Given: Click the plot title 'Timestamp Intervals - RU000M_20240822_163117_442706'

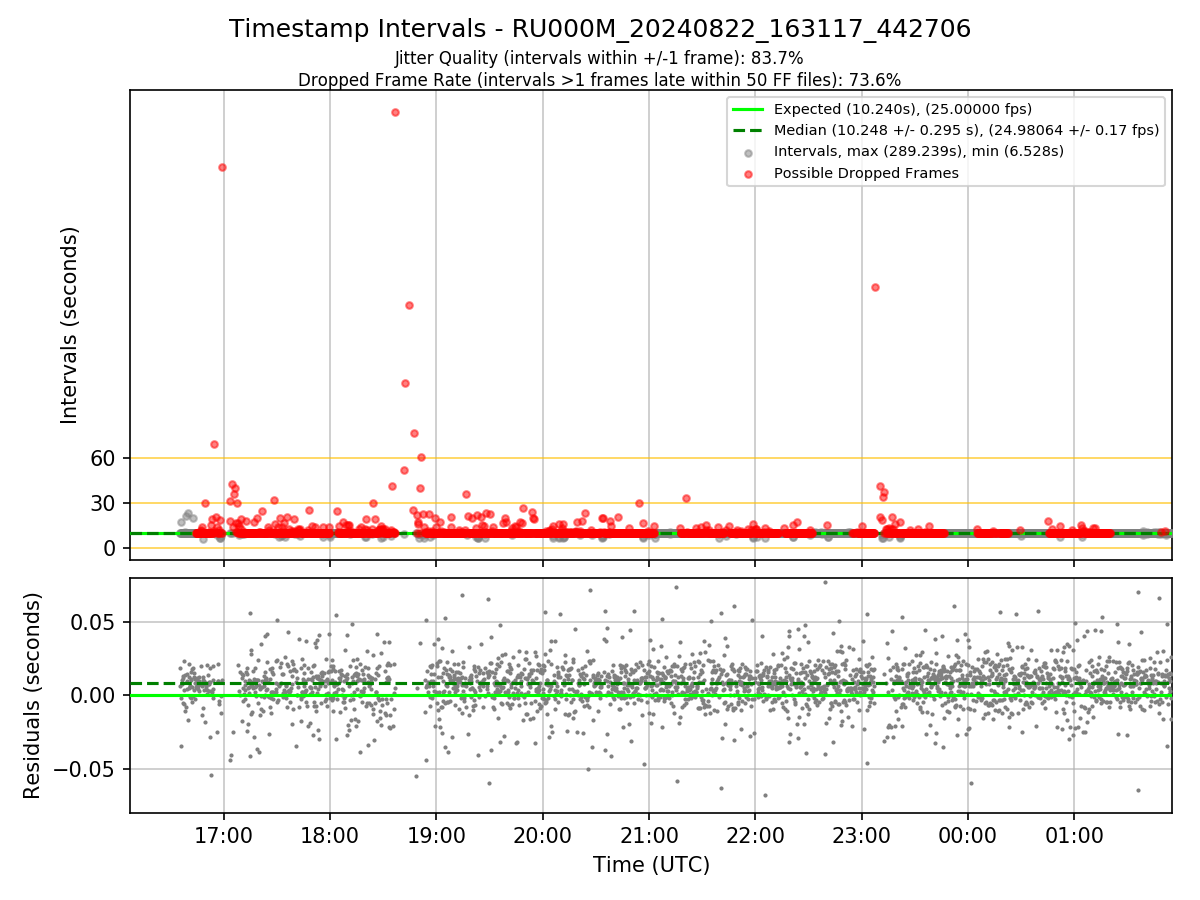Looking at the screenshot, I should [600, 29].
